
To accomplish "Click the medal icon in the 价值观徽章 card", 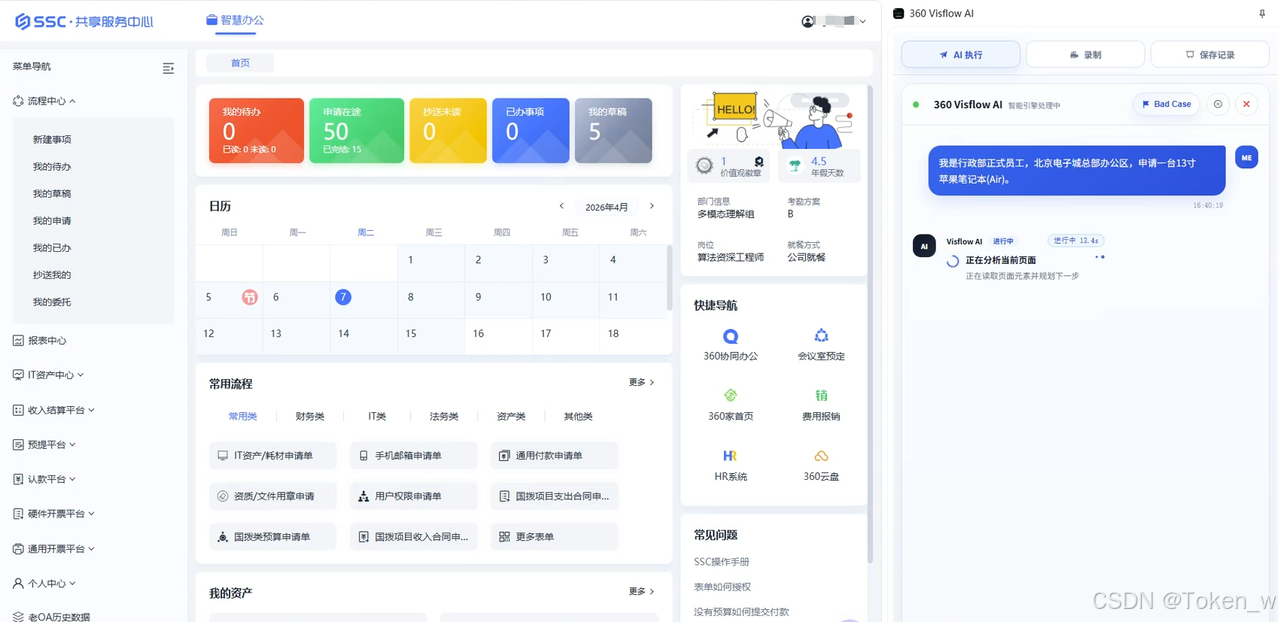I will (x=759, y=161).
